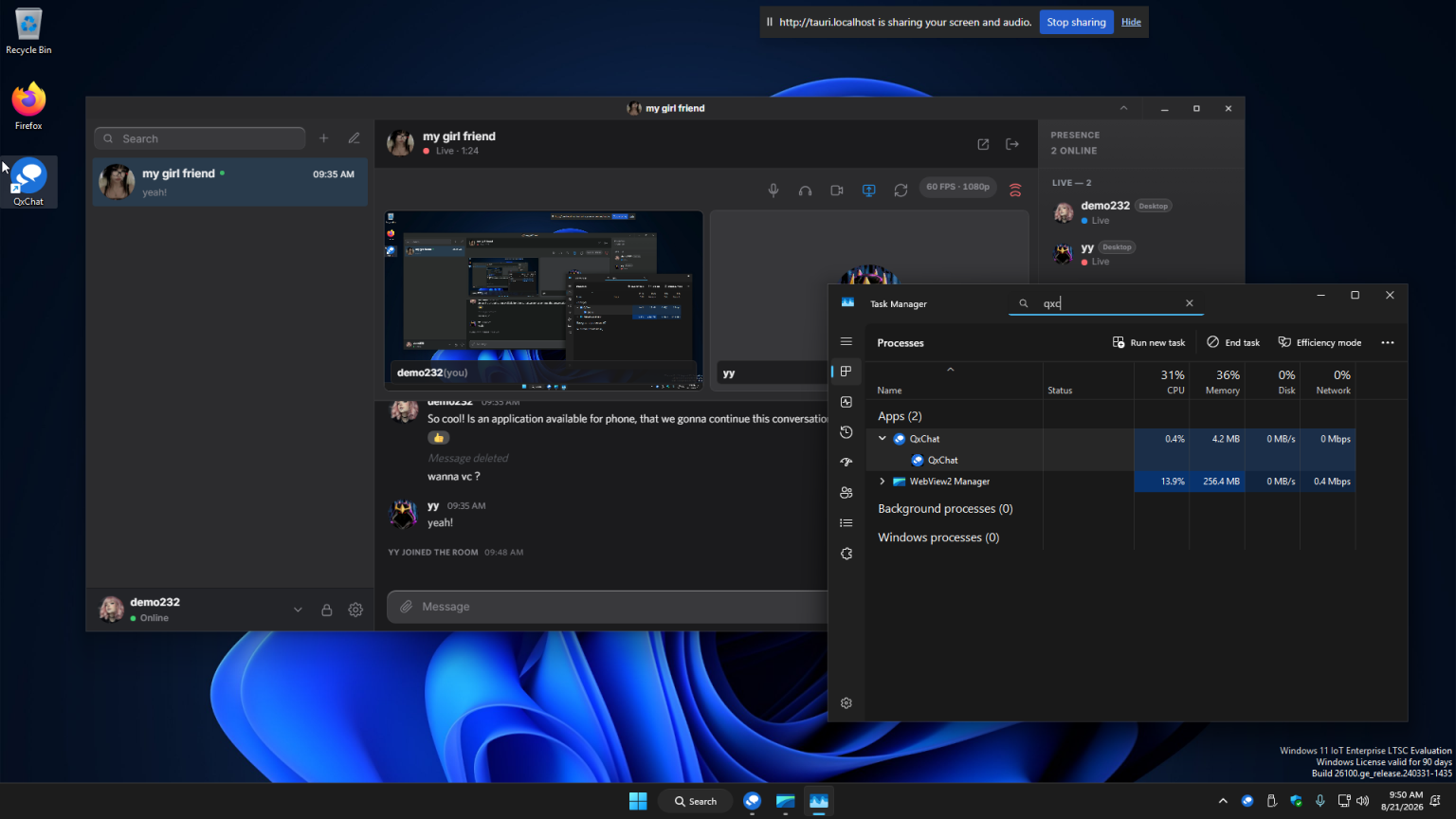Toggle headphones deafen in QxChat call
Viewport: 1456px width, 819px height.
[x=805, y=191]
